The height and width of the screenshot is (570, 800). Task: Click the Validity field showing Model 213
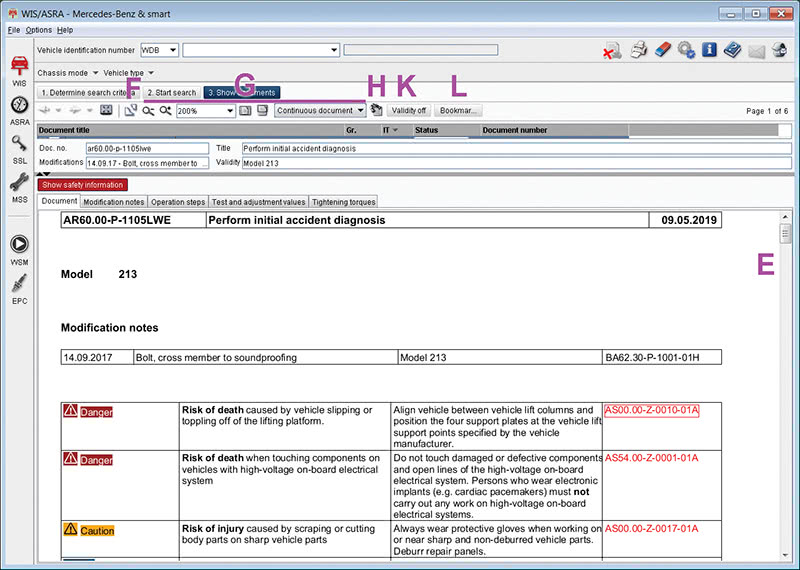(x=516, y=163)
